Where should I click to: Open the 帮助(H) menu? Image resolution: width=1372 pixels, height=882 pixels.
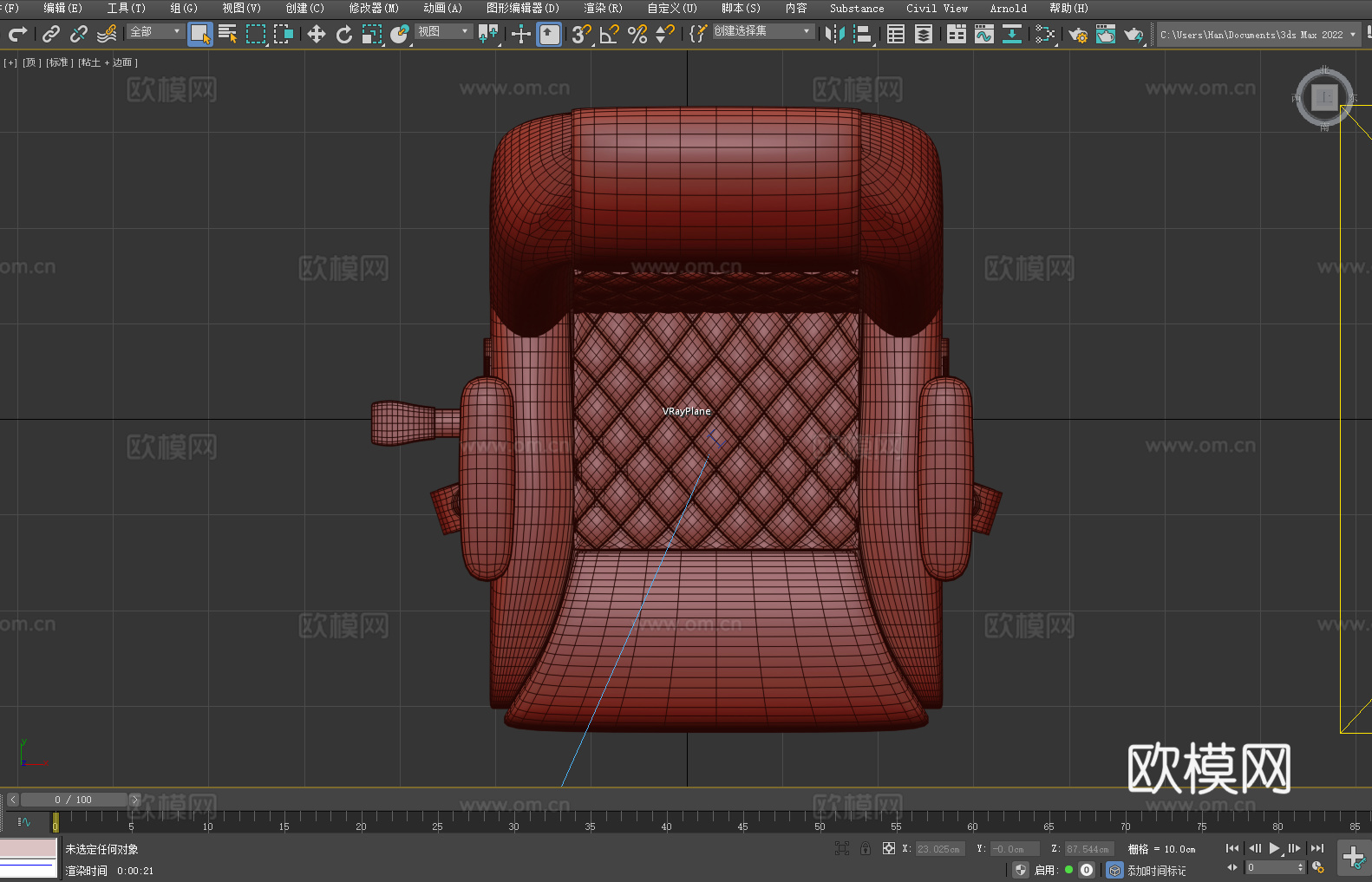pos(1068,8)
